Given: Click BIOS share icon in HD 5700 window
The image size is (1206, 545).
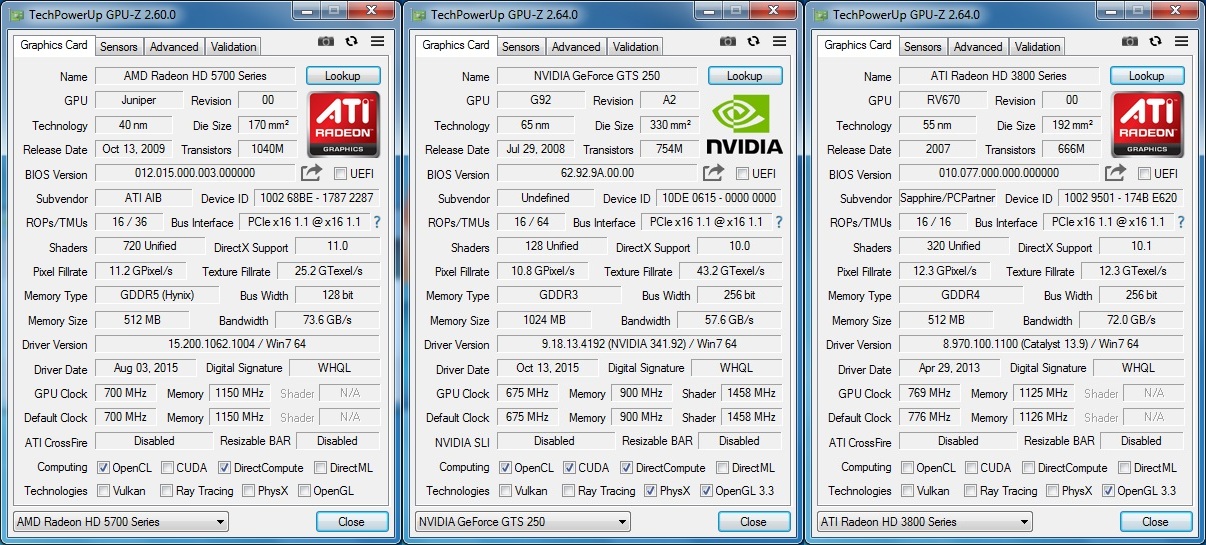Looking at the screenshot, I should click(x=311, y=173).
